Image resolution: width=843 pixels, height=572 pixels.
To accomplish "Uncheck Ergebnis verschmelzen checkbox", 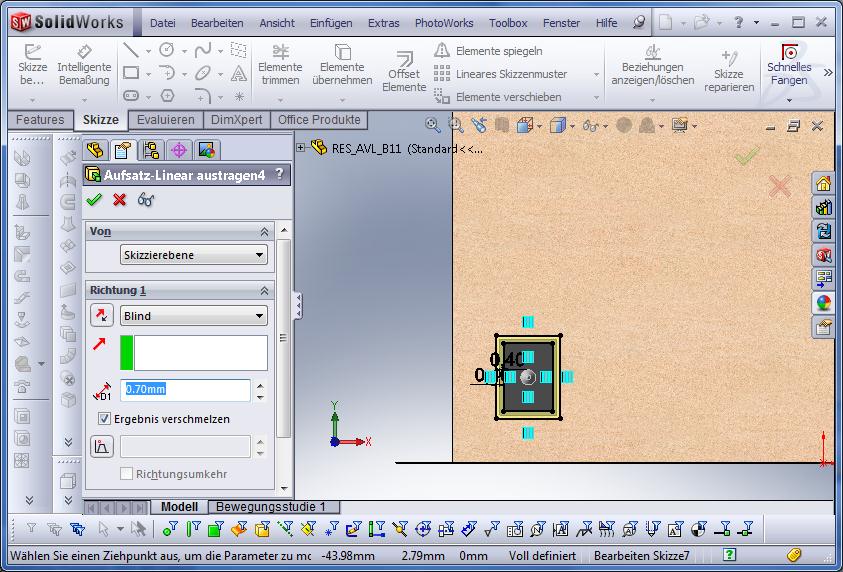I will coord(105,419).
